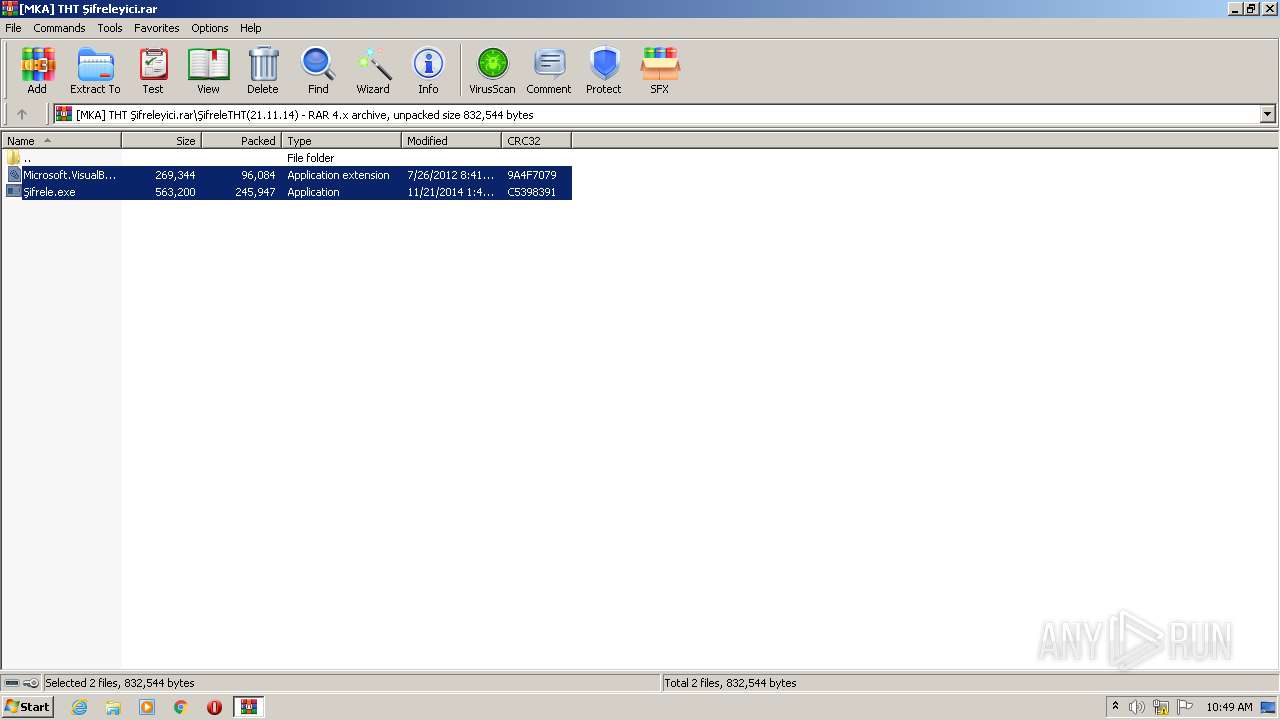Viewport: 1280px width, 720px height.
Task: Create SFX archive icon
Action: coord(660,70)
